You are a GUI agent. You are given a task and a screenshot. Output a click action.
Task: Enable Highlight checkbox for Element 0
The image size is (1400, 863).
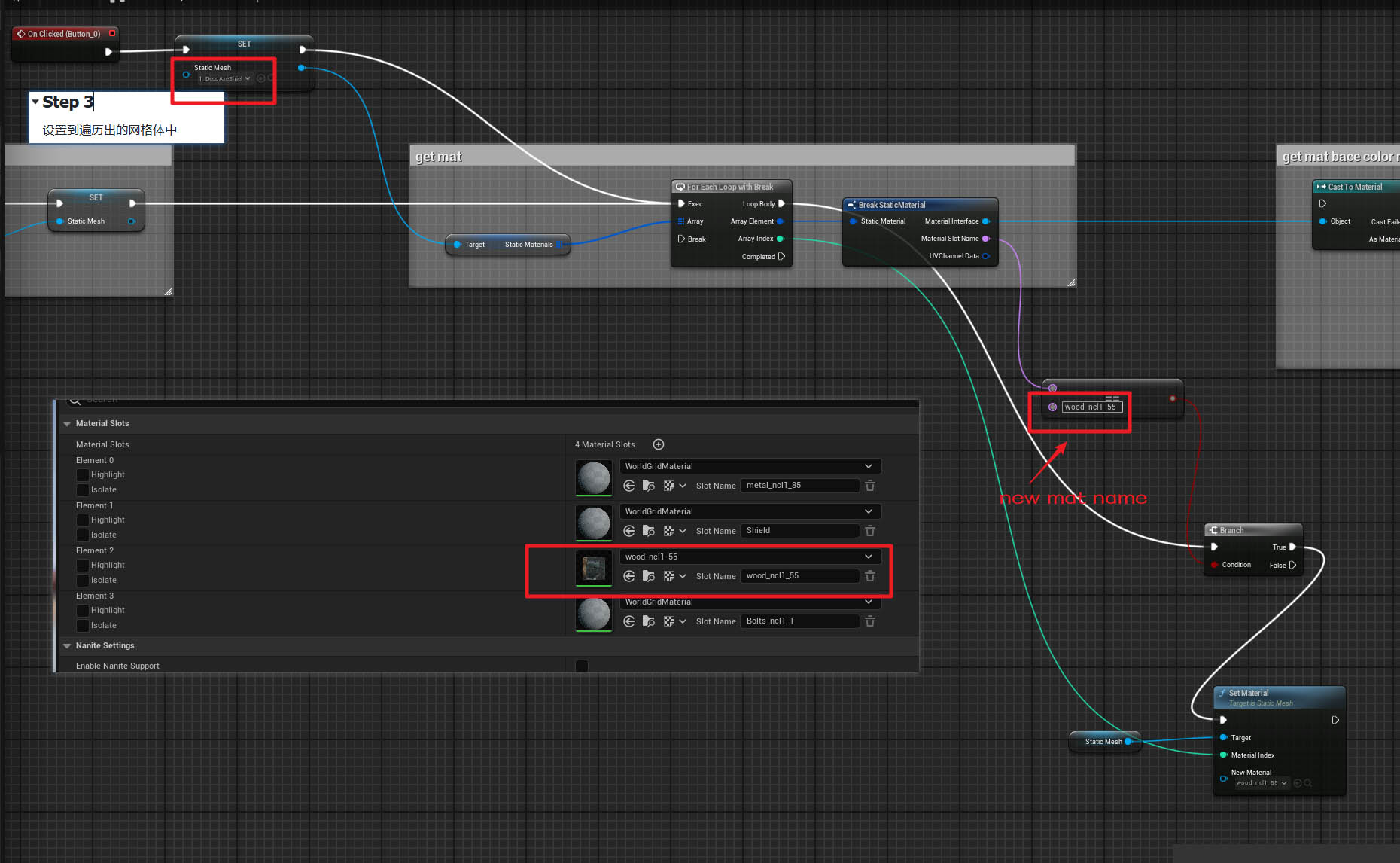point(83,474)
